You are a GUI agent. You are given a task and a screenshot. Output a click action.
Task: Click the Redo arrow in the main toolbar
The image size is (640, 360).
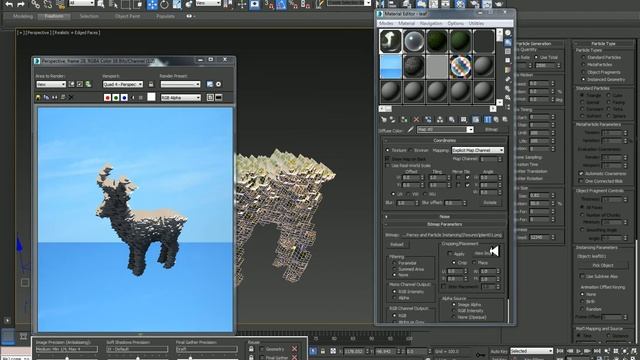click(x=20, y=4)
